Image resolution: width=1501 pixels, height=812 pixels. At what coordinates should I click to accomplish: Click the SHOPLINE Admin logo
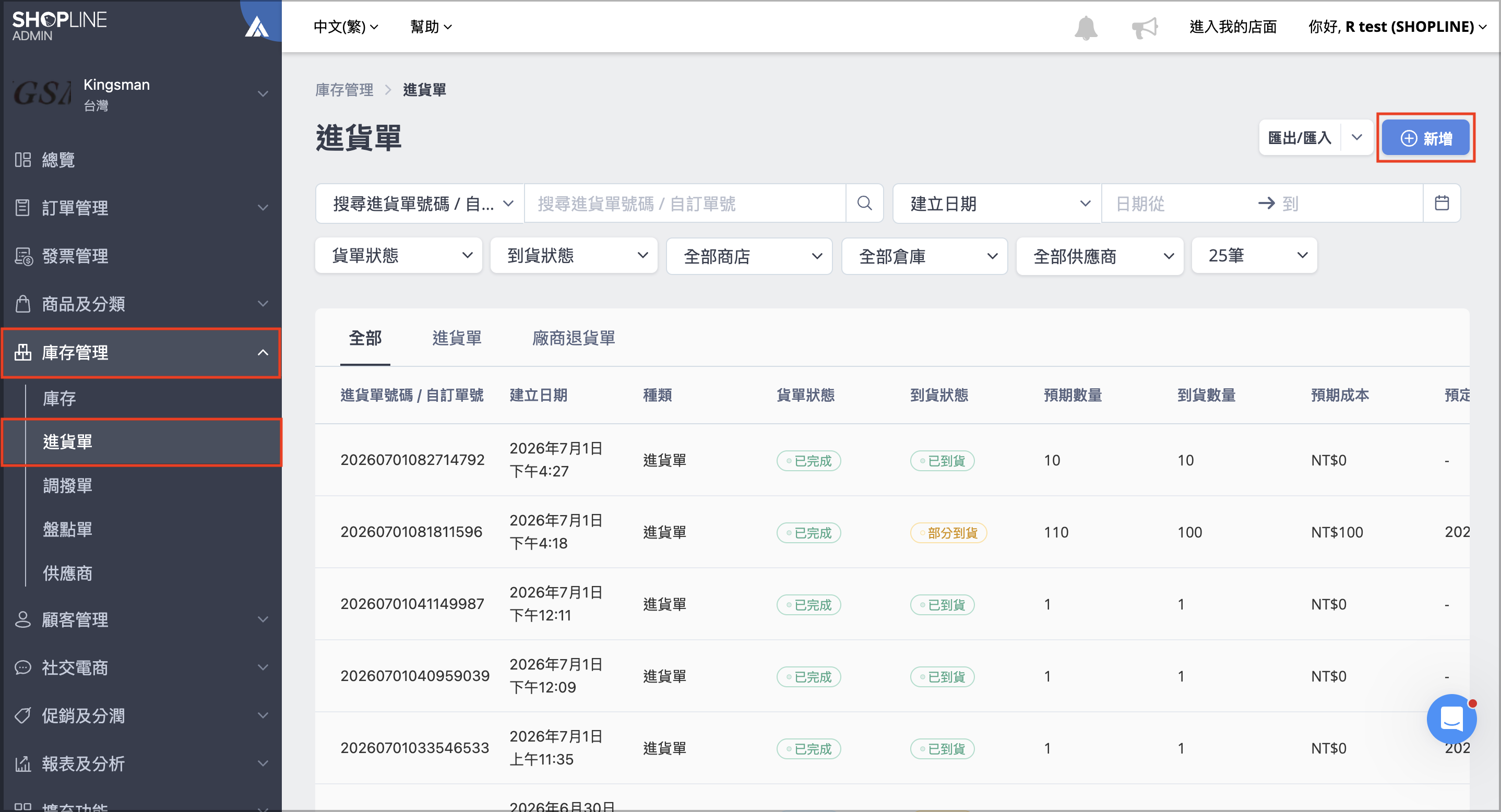coord(59,26)
